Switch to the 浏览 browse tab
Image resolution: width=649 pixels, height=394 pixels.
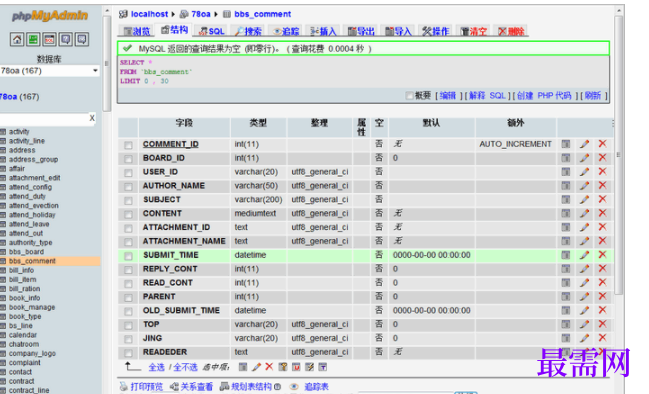(136, 31)
